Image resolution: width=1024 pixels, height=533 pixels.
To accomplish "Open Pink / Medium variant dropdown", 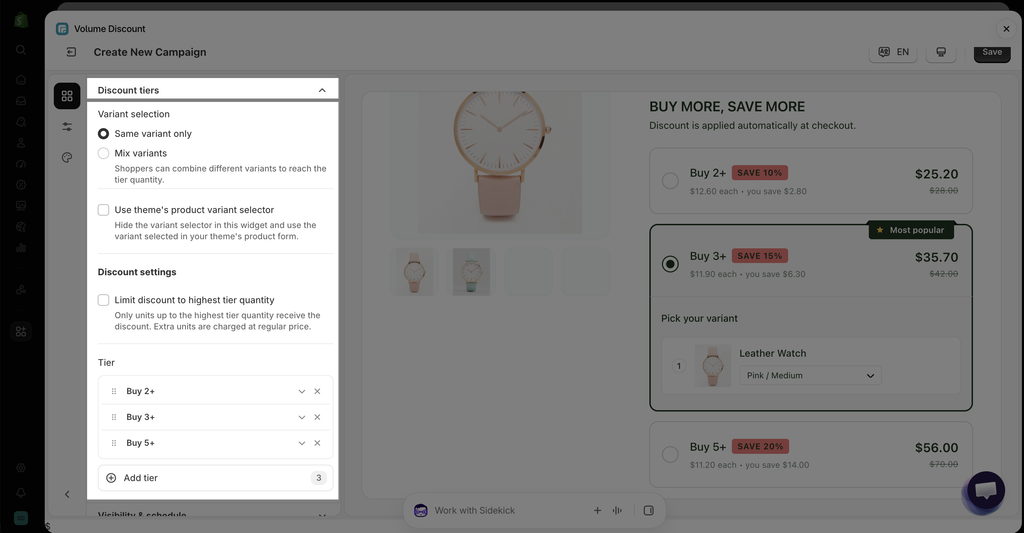I will (810, 376).
